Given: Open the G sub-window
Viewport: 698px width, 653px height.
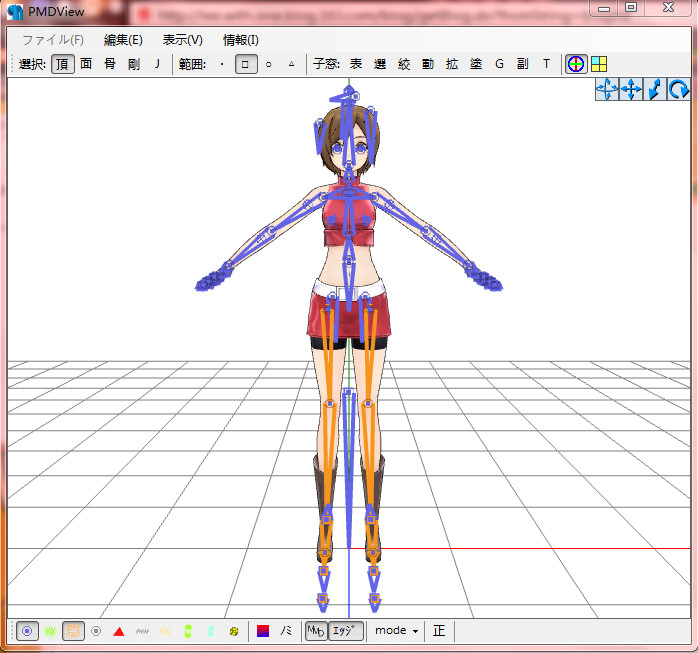Looking at the screenshot, I should [x=499, y=64].
